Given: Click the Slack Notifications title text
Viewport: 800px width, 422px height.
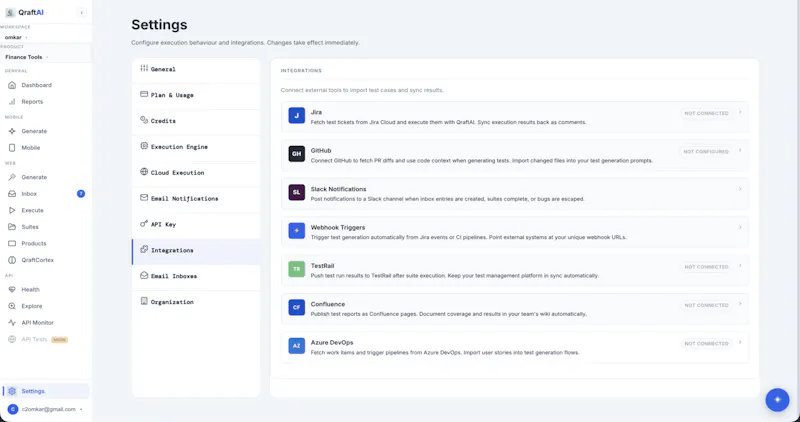Looking at the screenshot, I should (x=338, y=189).
